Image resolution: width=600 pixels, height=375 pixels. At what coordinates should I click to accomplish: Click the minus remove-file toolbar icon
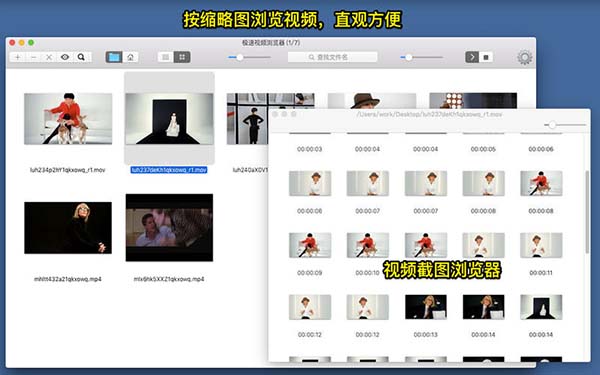[34, 57]
